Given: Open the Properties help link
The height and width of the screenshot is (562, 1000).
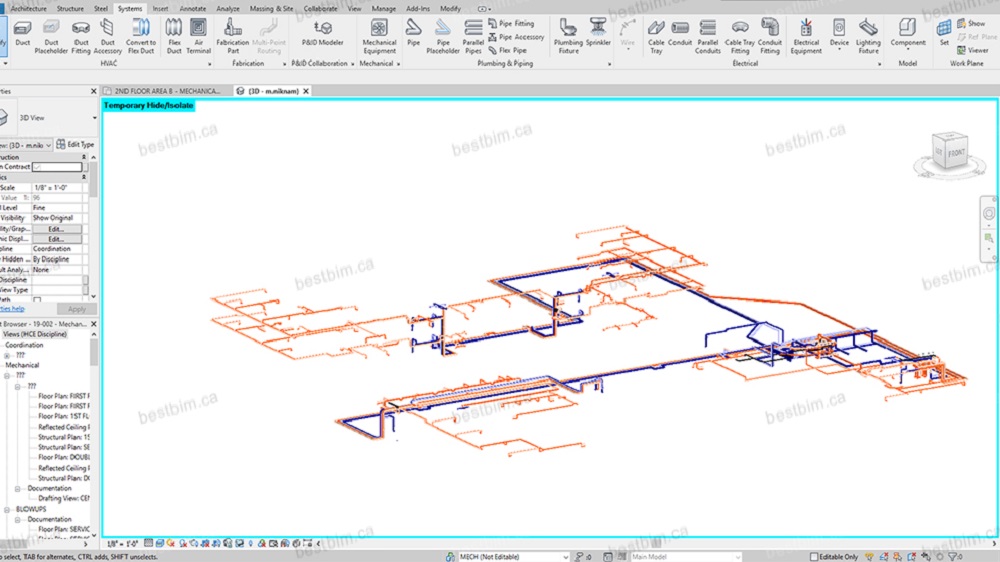Looking at the screenshot, I should click(x=12, y=309).
